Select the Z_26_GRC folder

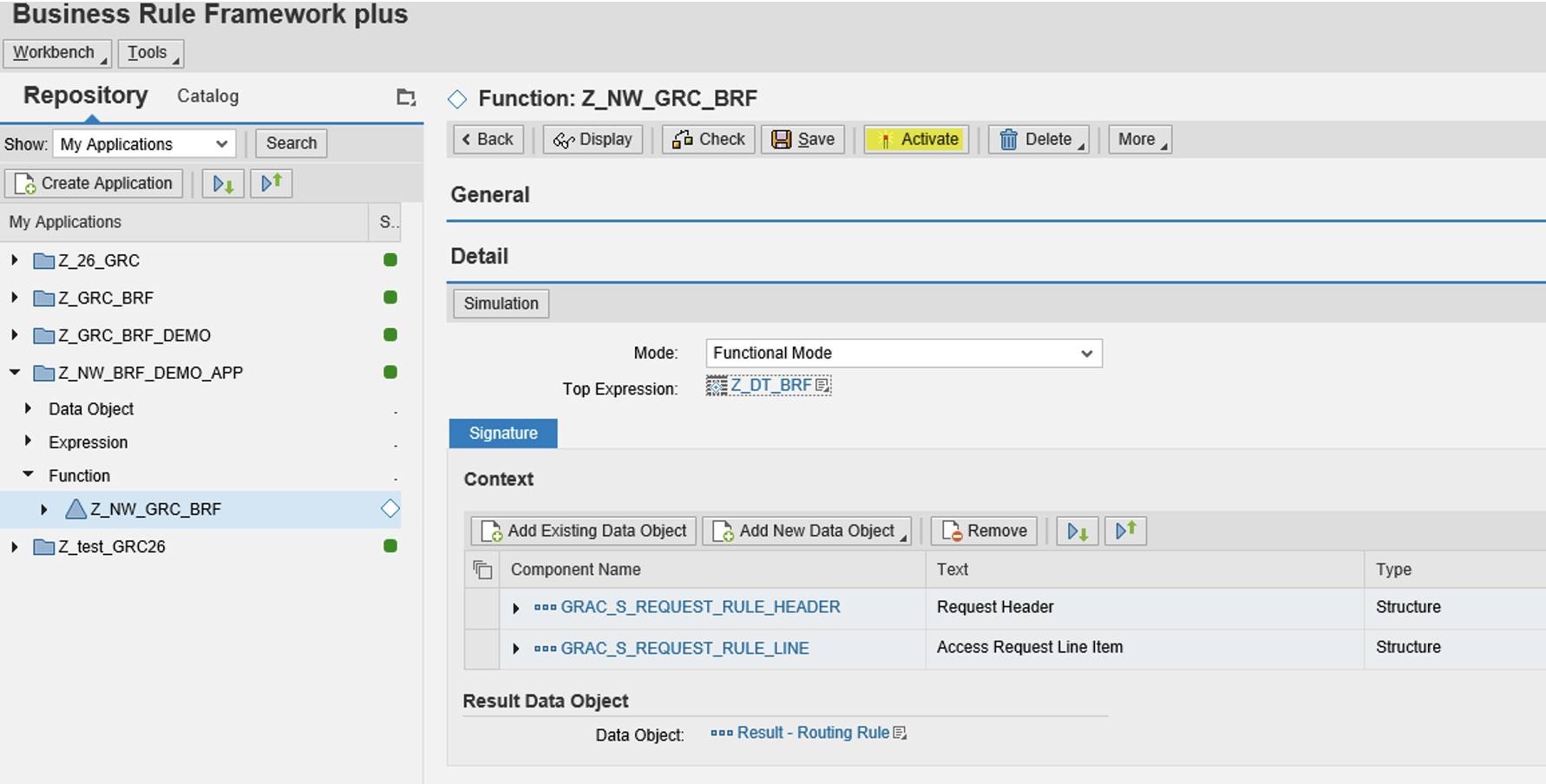[x=86, y=260]
